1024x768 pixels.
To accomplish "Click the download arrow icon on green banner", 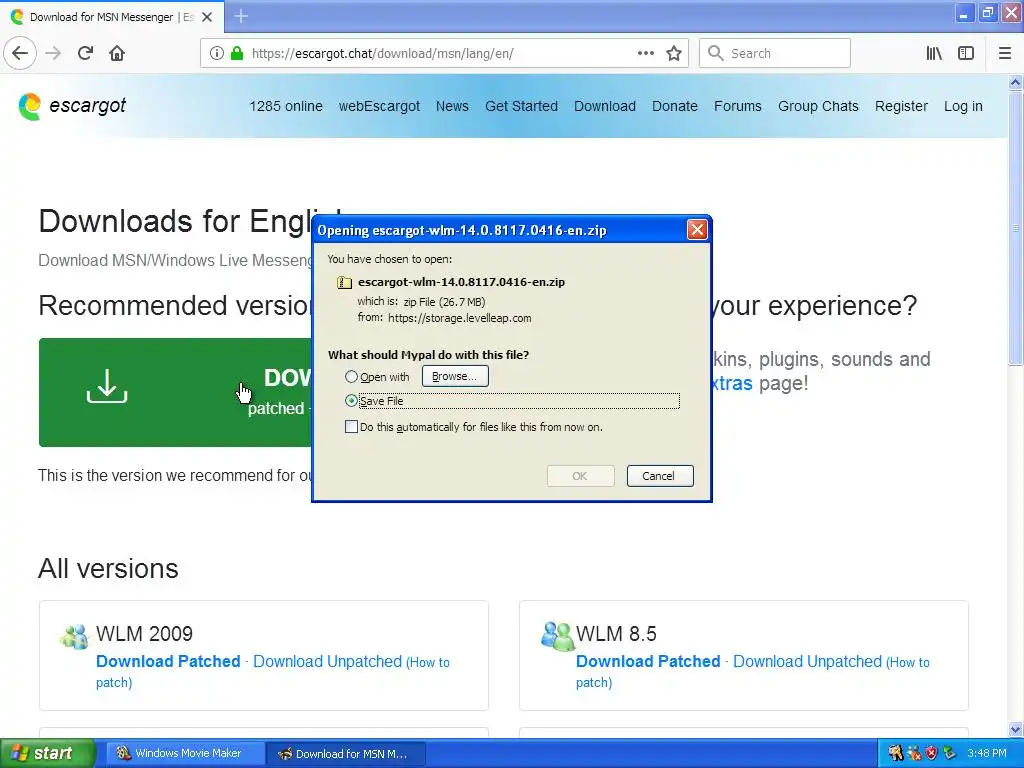I will pyautogui.click(x=107, y=386).
